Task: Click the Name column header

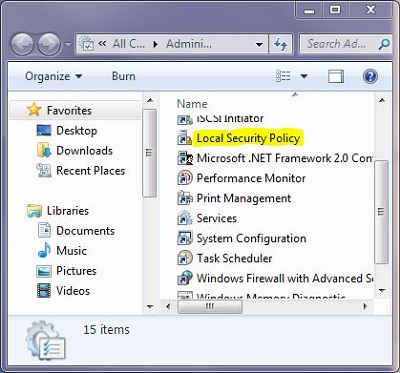Action: click(x=192, y=104)
